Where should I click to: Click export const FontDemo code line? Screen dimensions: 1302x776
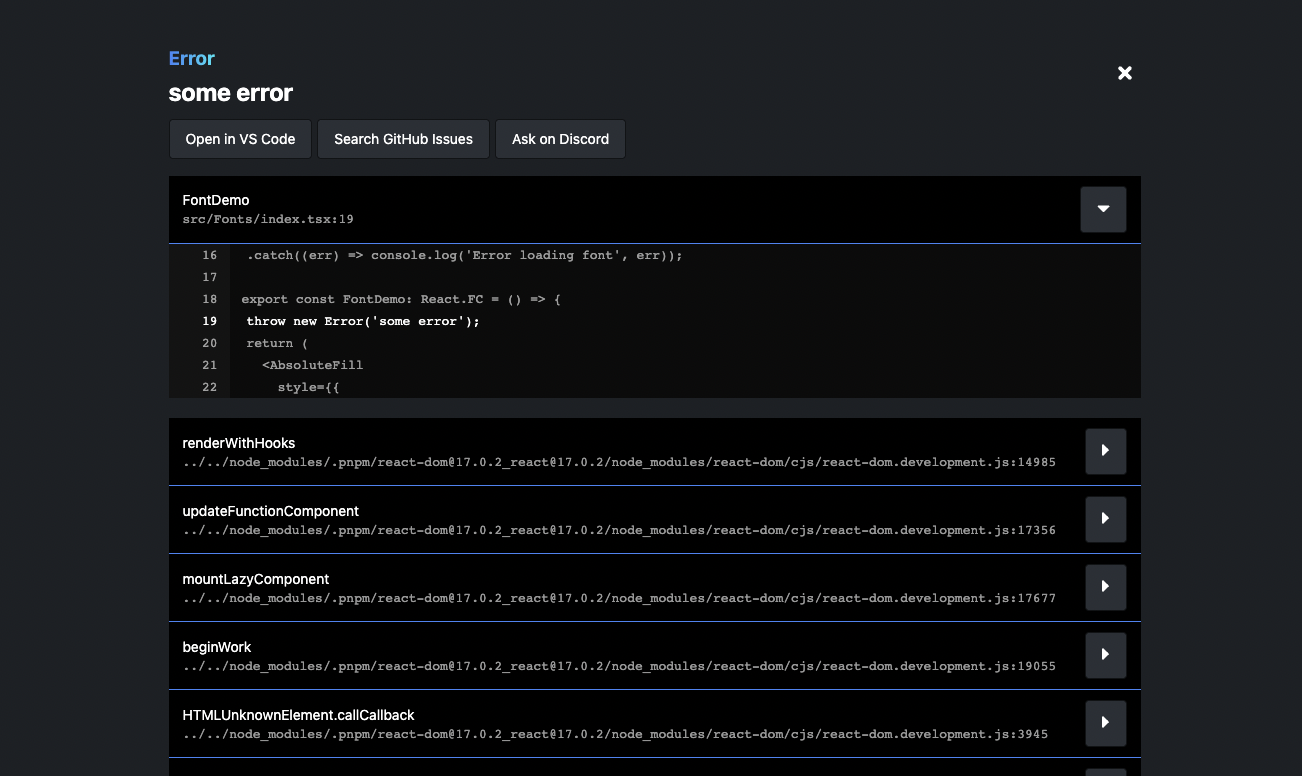click(400, 299)
